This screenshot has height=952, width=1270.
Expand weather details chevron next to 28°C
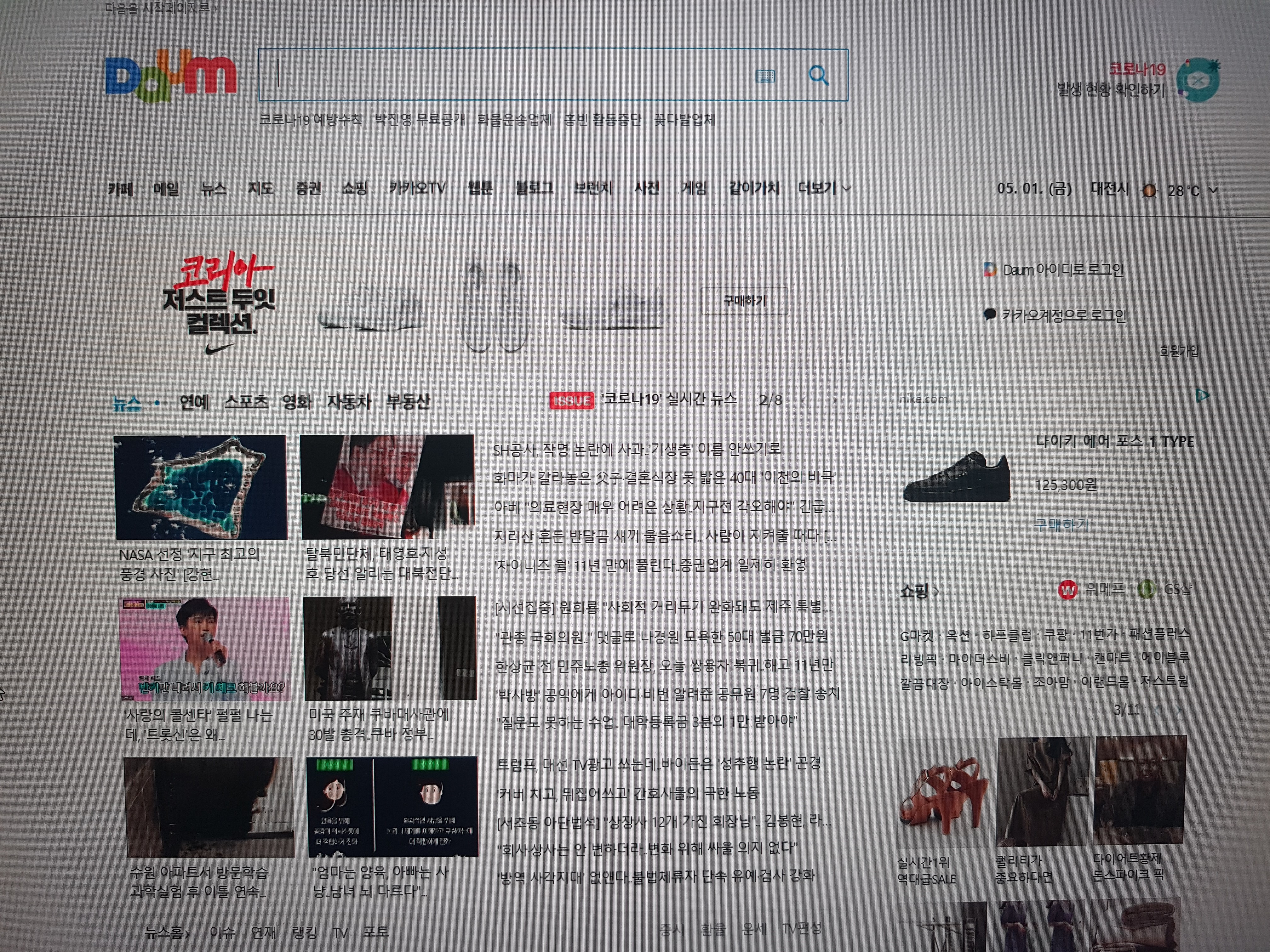click(1213, 190)
